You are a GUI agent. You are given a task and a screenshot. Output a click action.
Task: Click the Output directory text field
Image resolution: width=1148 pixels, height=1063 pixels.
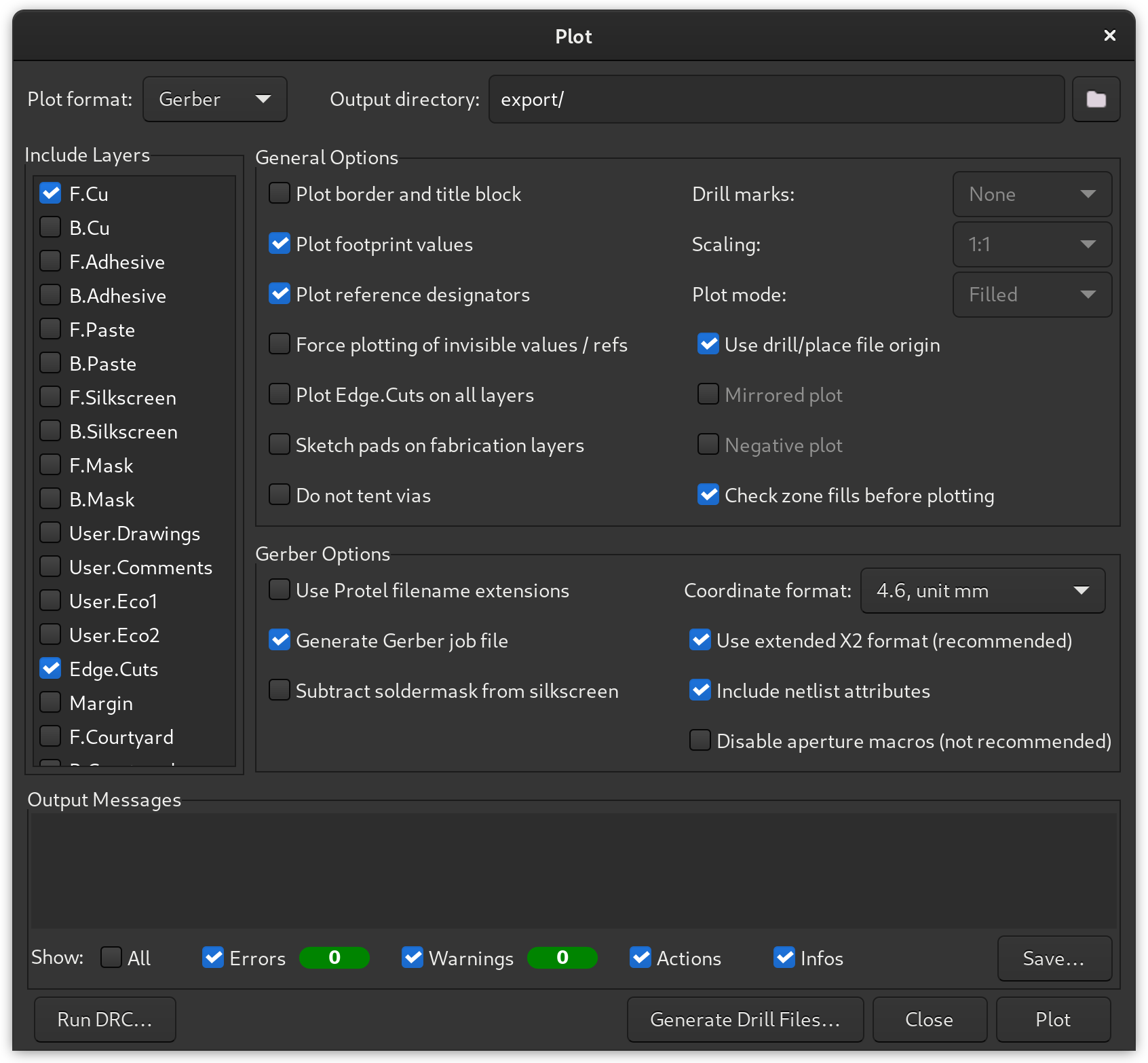[776, 99]
